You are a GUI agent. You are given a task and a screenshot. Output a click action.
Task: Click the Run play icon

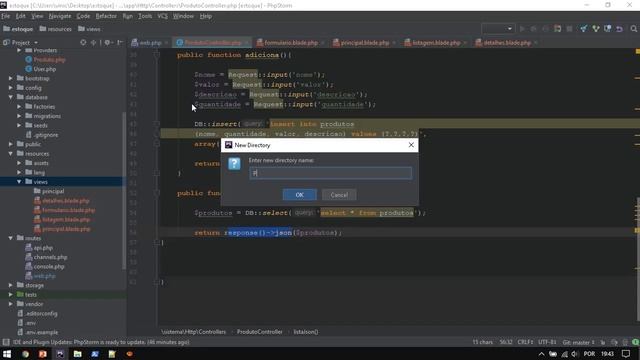click(522, 29)
